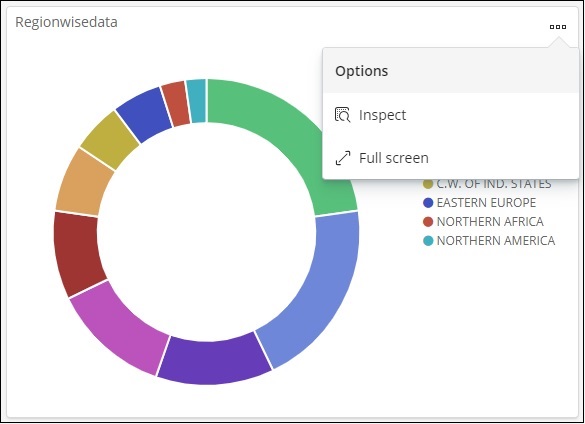The image size is (585, 424).
Task: Open the panel options three-dot menu
Action: click(x=558, y=27)
